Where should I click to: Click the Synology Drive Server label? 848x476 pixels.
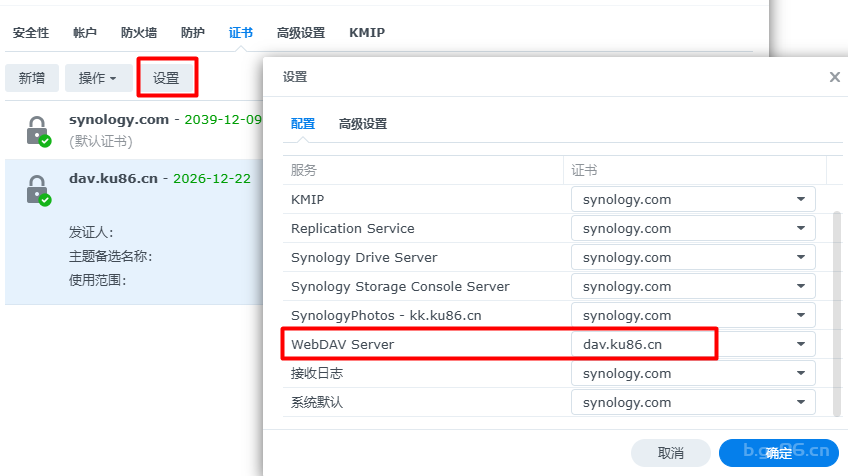(364, 257)
